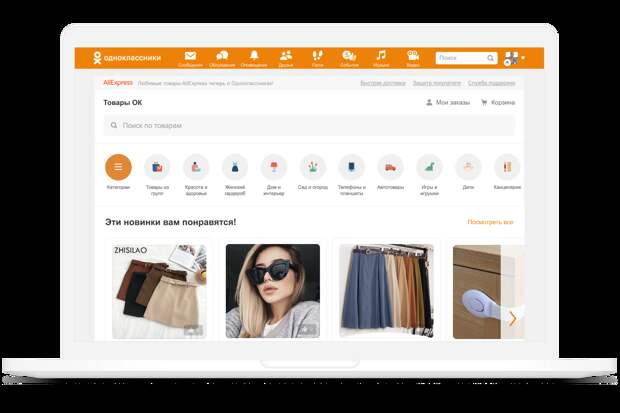
Task: Open the cabinet child-lock product thumbnail
Action: [488, 292]
